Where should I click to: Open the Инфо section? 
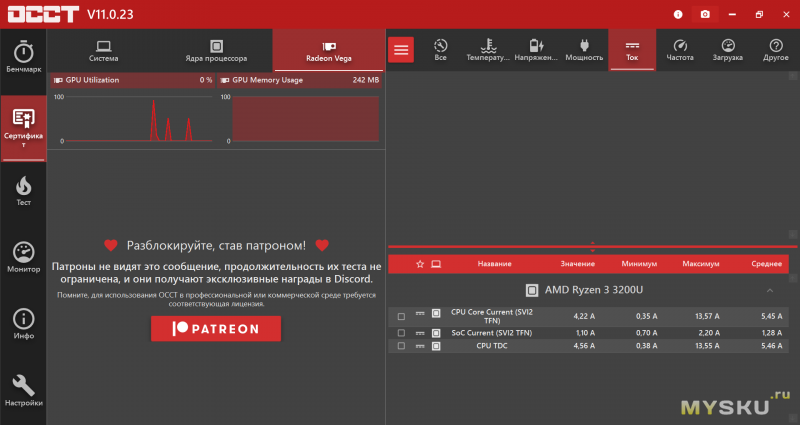pos(23,324)
